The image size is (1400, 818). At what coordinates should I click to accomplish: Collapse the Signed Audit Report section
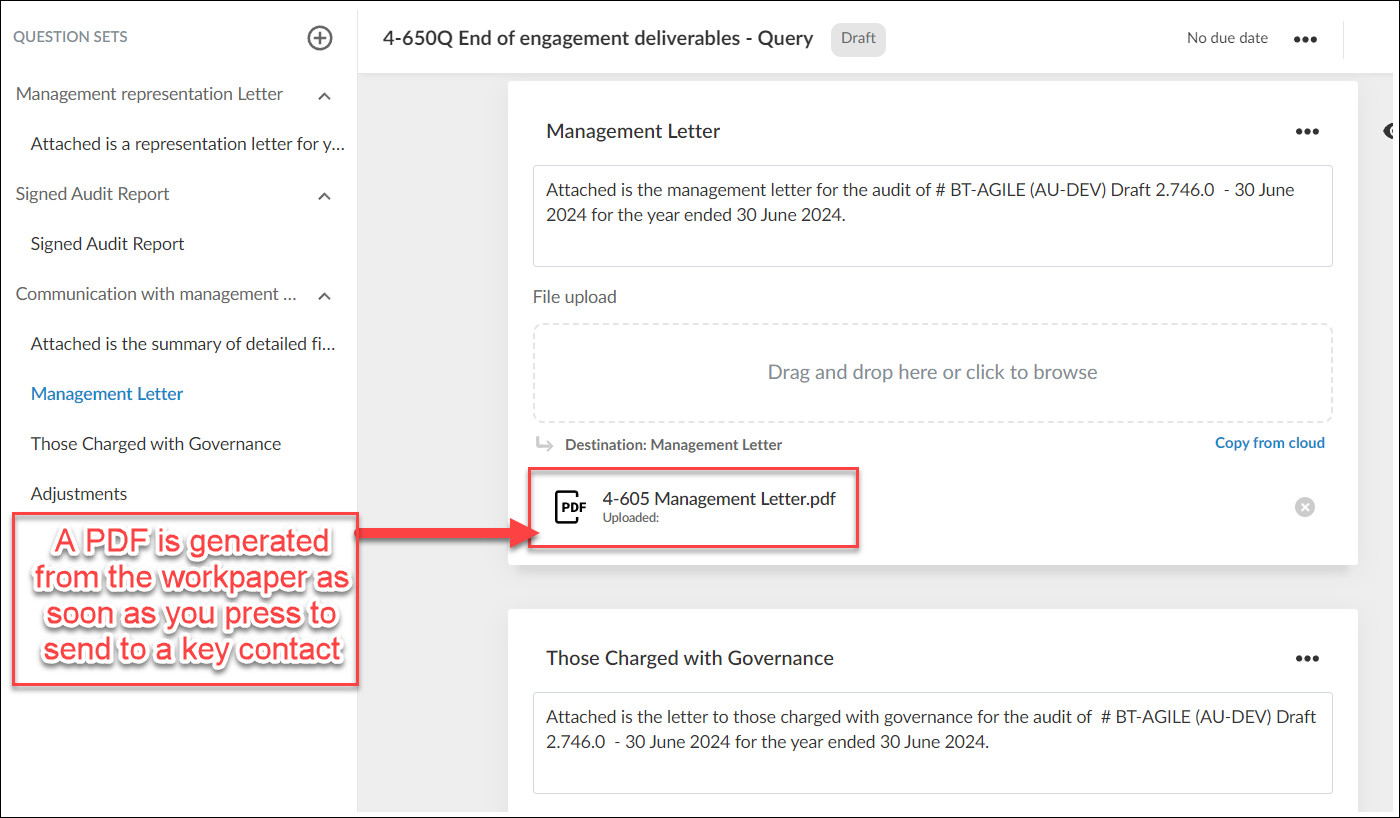pos(324,195)
